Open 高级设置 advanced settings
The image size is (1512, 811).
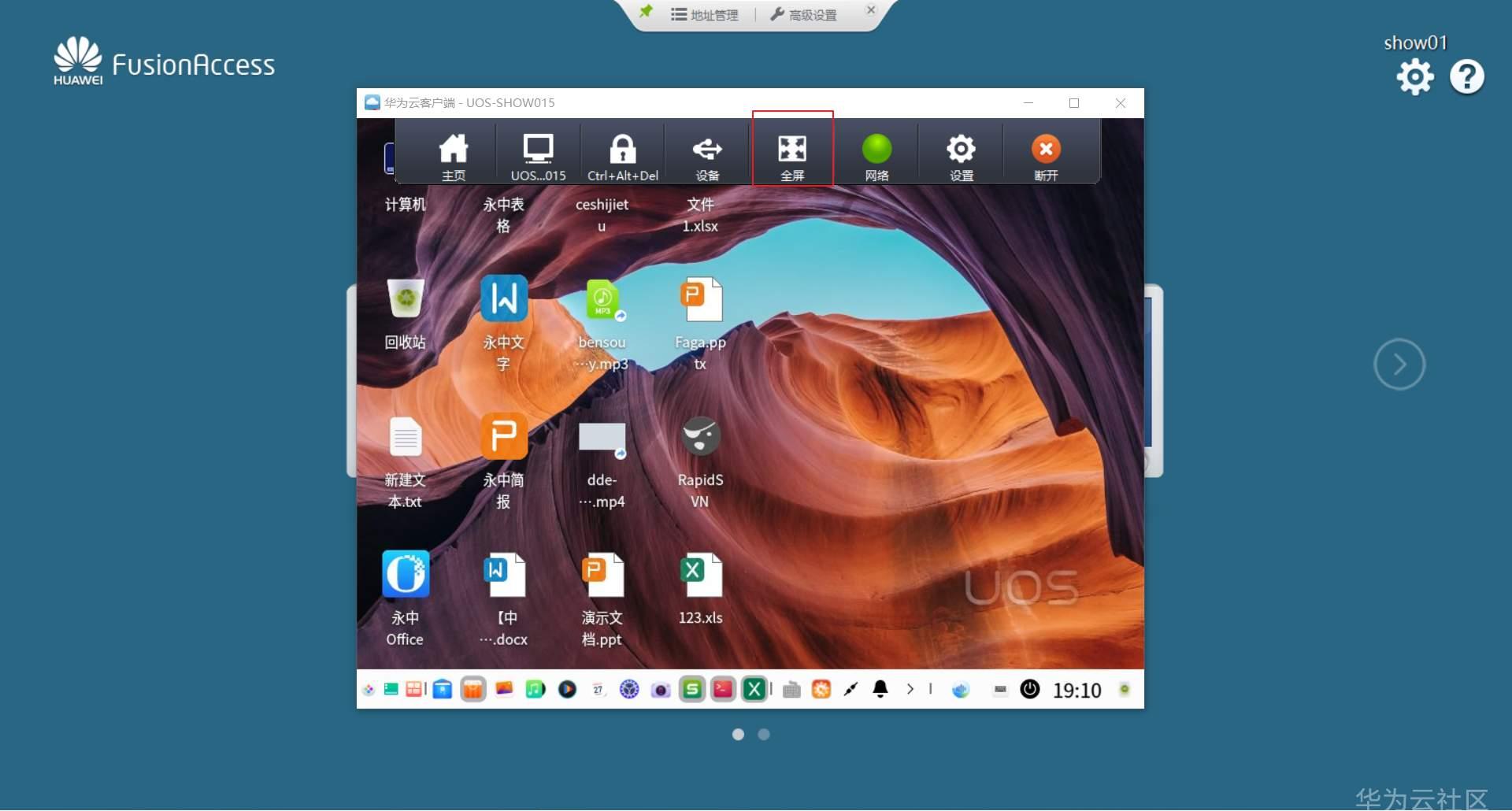coord(803,14)
